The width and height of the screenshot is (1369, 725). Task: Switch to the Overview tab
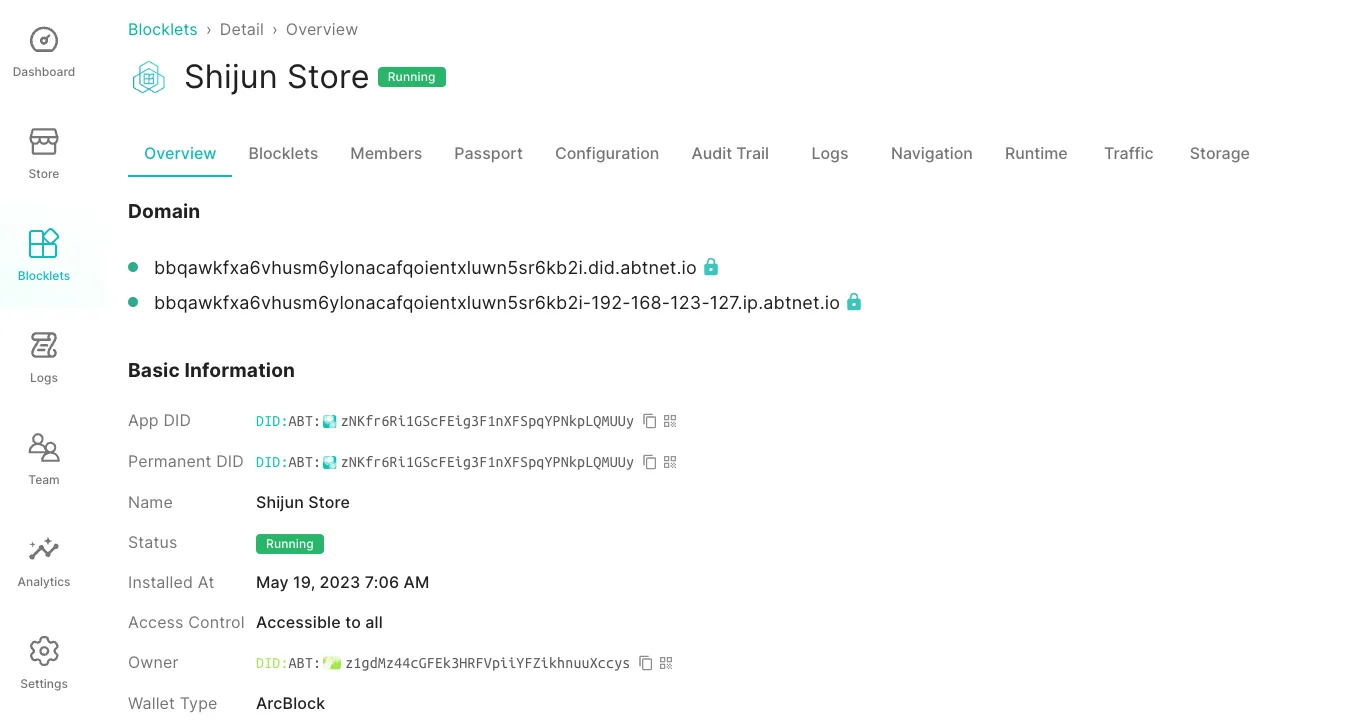coord(180,154)
